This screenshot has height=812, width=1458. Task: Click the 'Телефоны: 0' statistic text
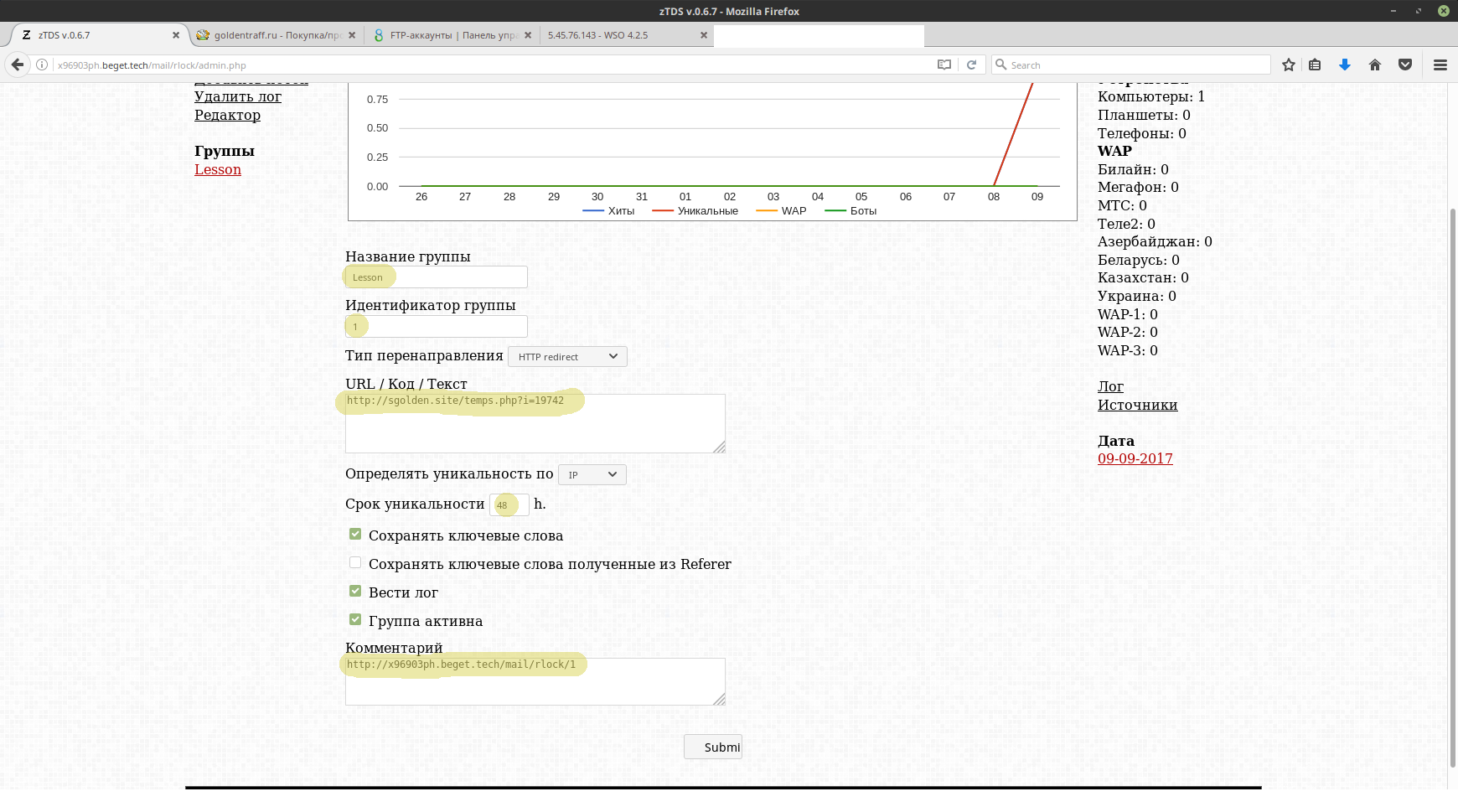tap(1142, 133)
